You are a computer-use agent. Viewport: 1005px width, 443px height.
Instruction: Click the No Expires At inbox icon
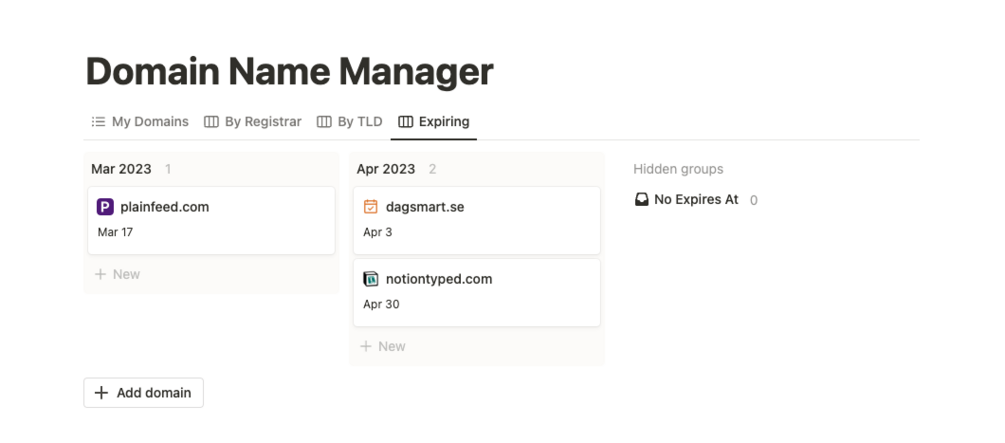(642, 200)
